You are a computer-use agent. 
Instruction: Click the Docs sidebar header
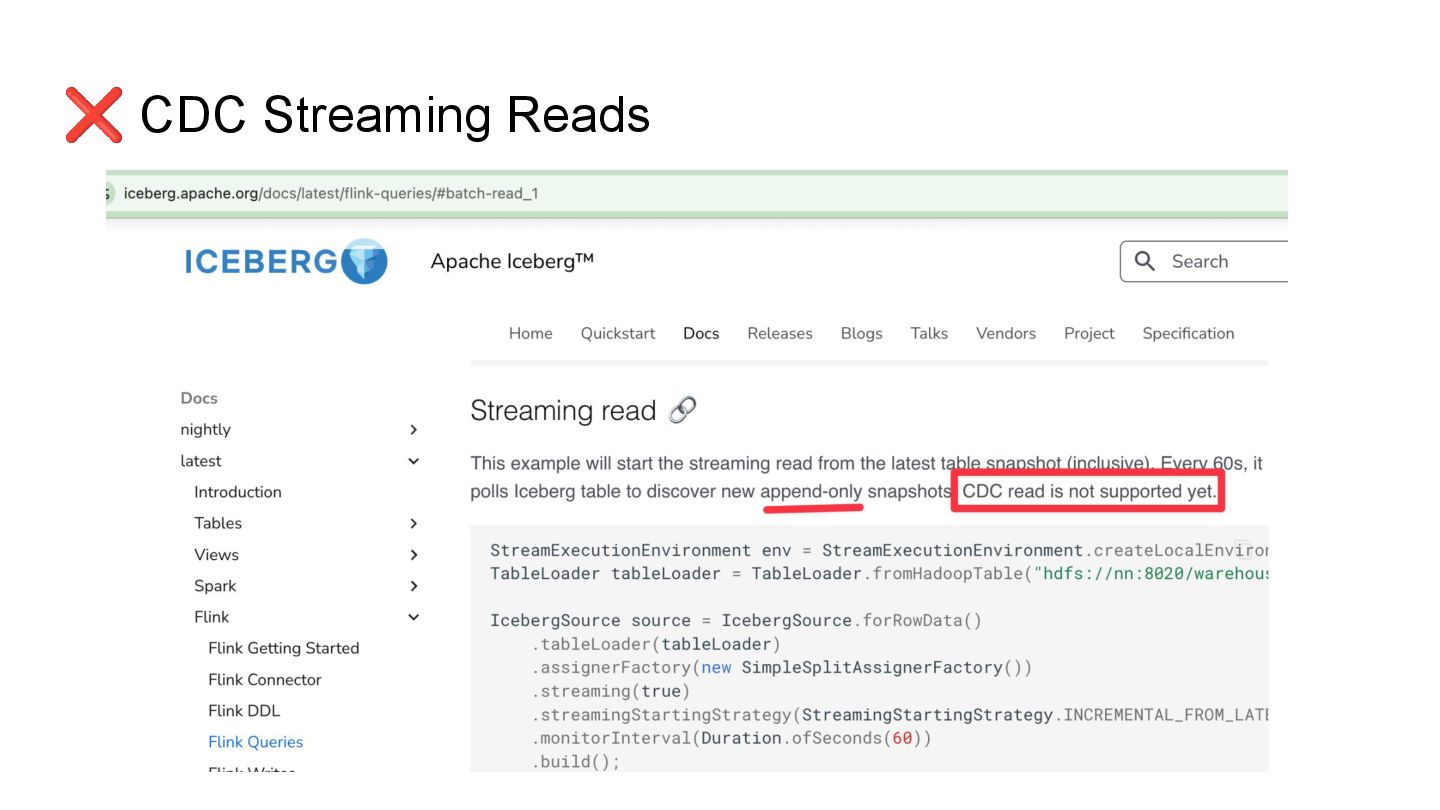(x=199, y=398)
